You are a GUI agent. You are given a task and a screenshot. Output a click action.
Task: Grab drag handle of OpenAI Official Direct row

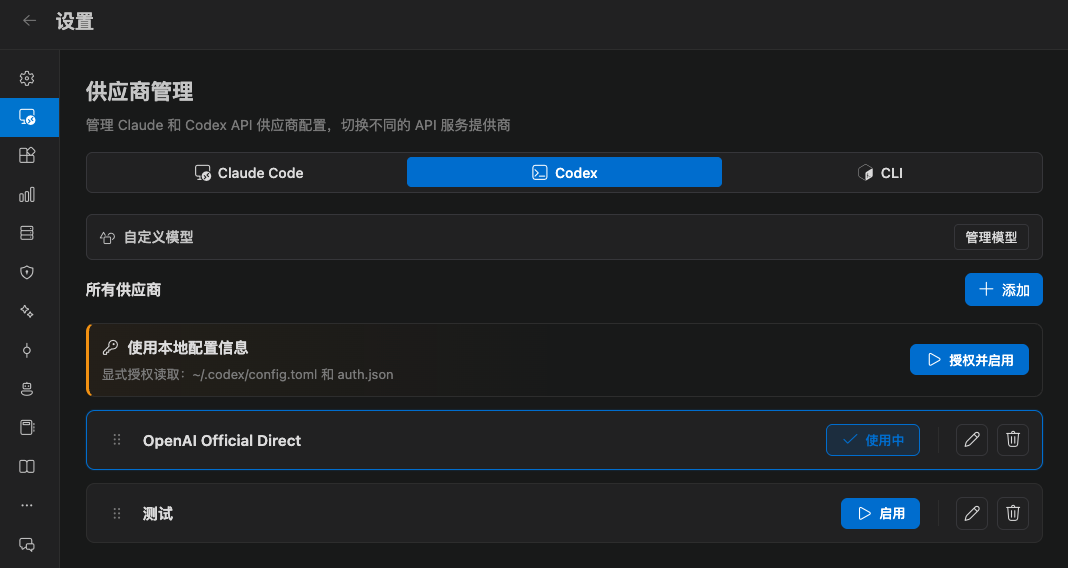[116, 440]
